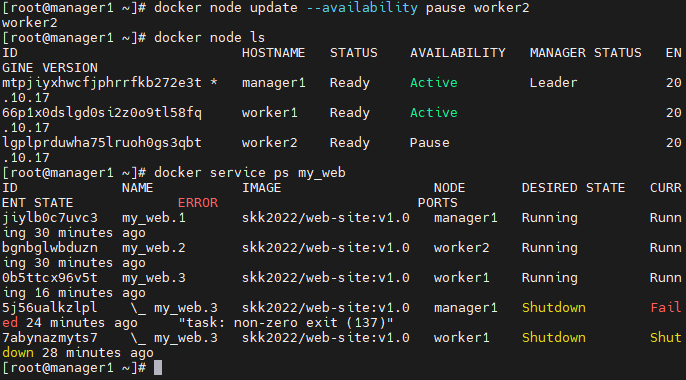Click the node ID mtpjiyxhwcfjphrrfkb272e3t
The height and width of the screenshot is (380, 686).
(102, 83)
